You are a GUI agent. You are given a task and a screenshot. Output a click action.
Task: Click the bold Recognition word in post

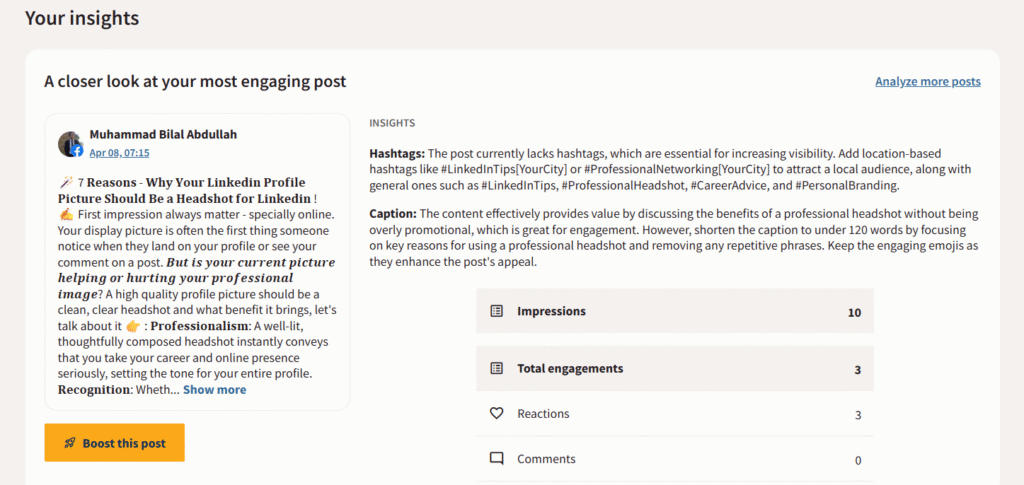(x=94, y=390)
